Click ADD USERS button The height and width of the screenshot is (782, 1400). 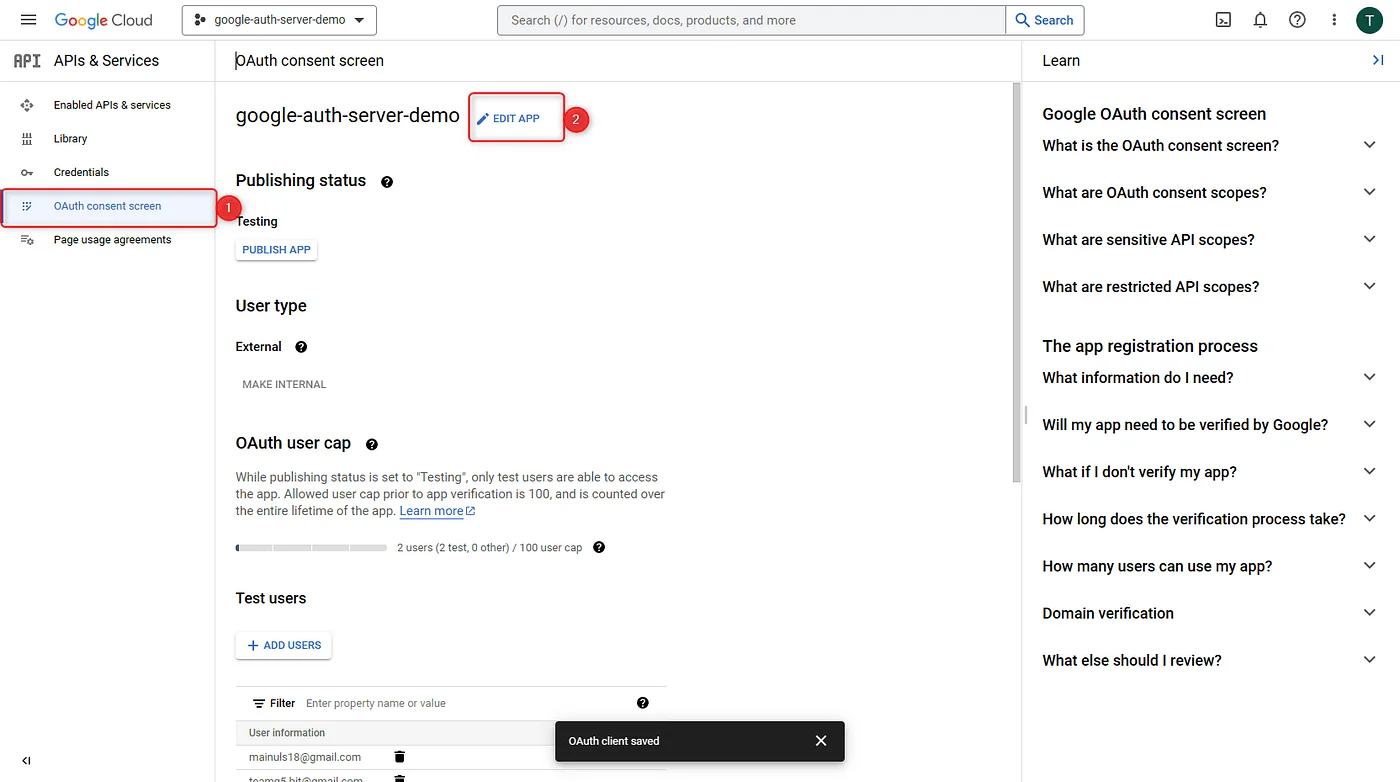(284, 646)
